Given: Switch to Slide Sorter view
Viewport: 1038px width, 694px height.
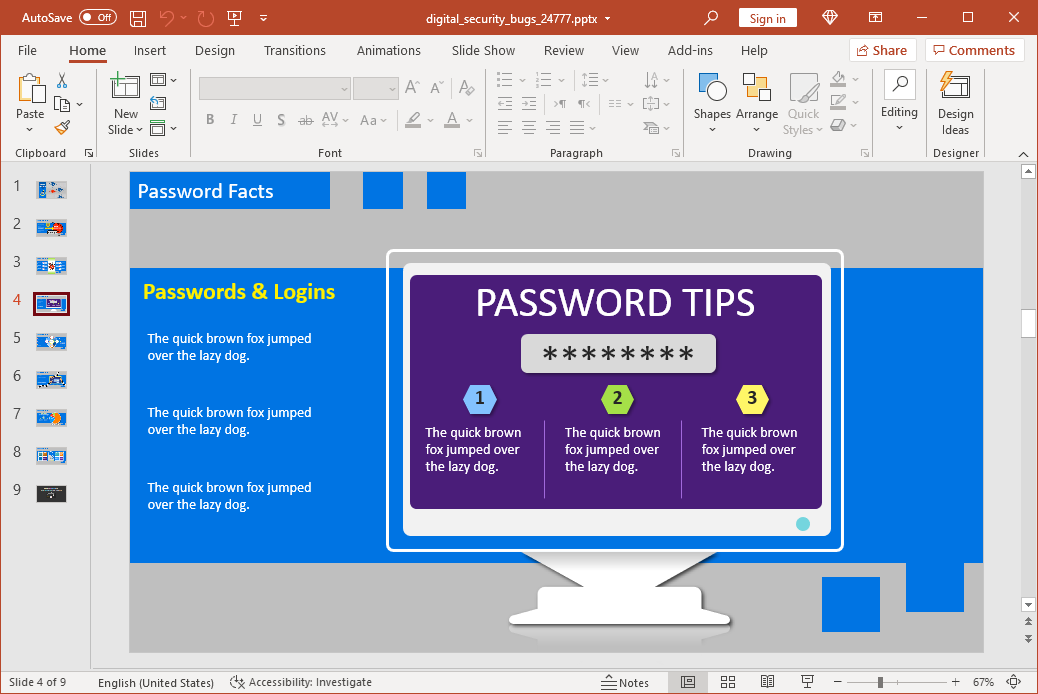Looking at the screenshot, I should (x=728, y=682).
